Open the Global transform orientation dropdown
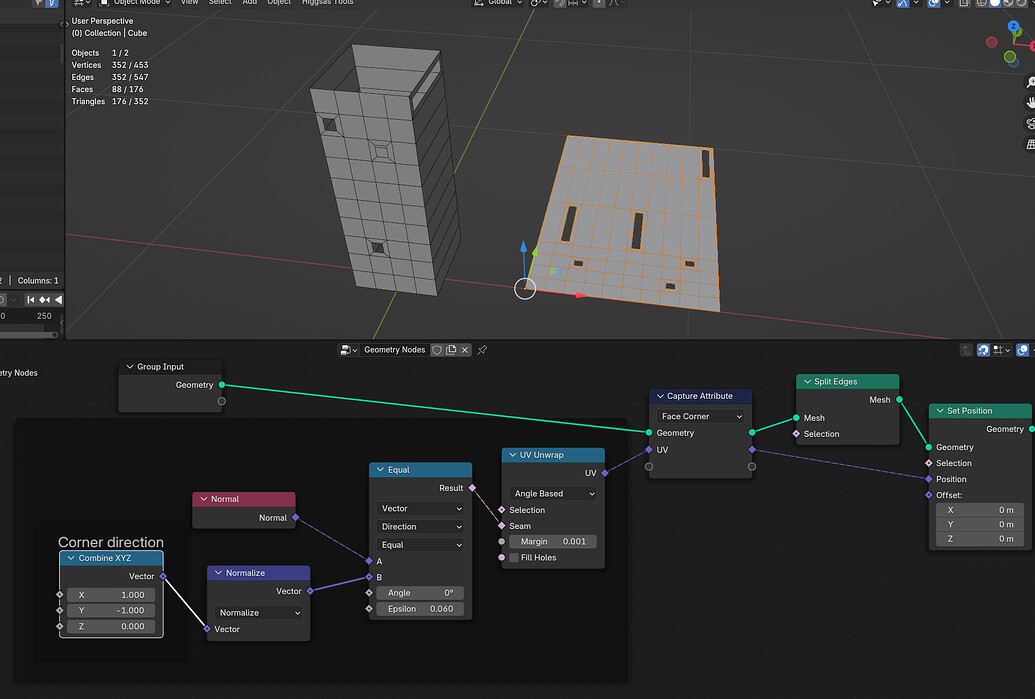This screenshot has width=1035, height=699. pyautogui.click(x=498, y=3)
